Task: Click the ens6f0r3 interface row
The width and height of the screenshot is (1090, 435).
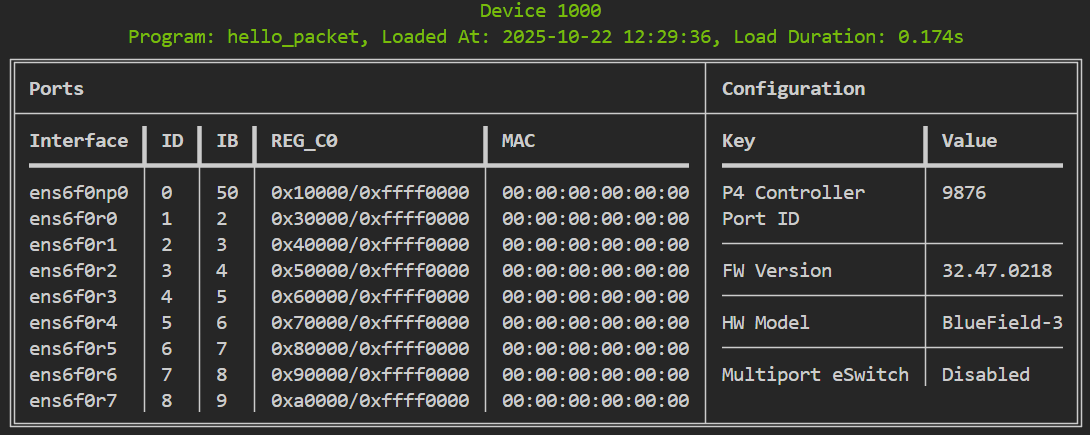Action: click(x=359, y=297)
